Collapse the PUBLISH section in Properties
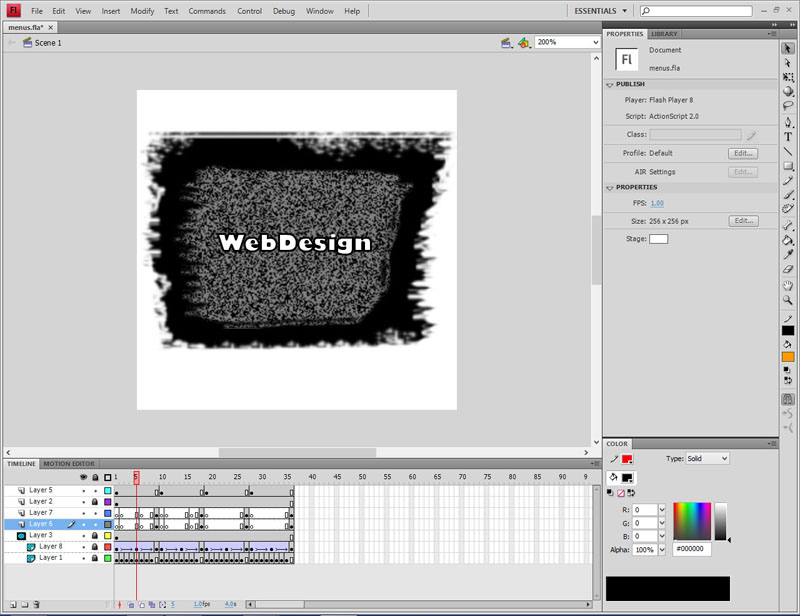 (x=610, y=85)
